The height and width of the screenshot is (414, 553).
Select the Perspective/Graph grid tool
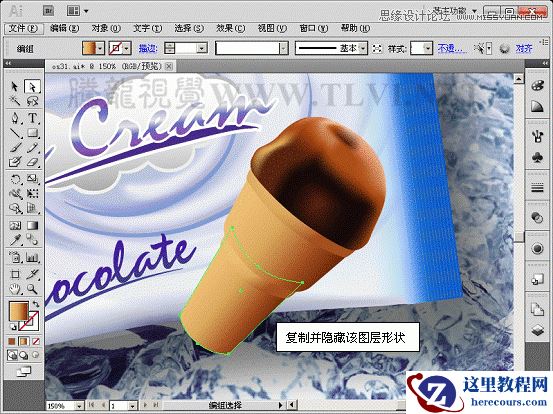point(32,208)
